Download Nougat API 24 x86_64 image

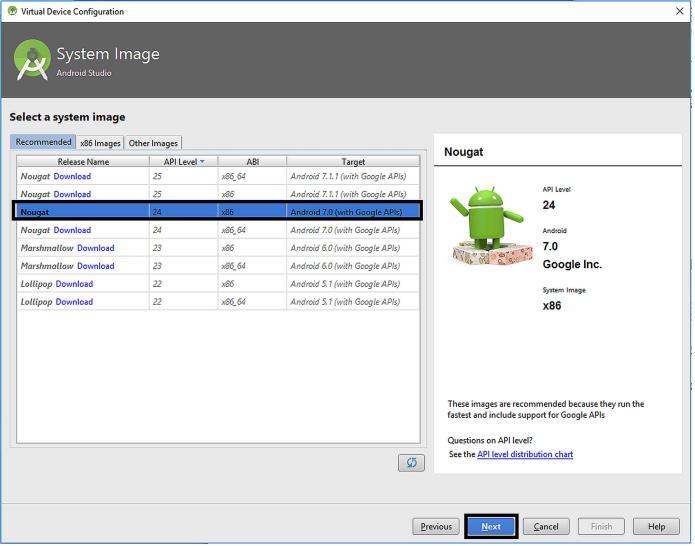(x=72, y=230)
